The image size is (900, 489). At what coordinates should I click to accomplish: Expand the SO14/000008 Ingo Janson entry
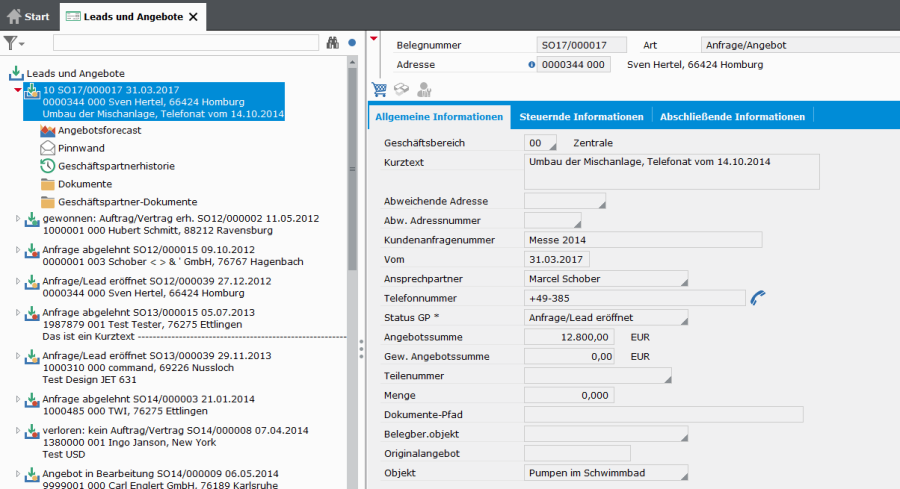coord(18,430)
